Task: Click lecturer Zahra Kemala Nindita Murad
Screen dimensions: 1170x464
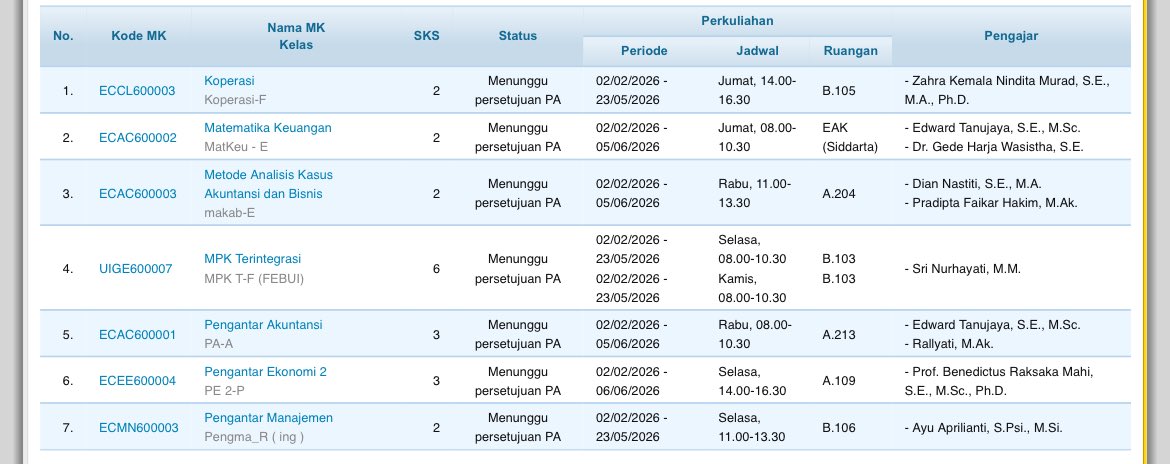Action: (x=1007, y=91)
